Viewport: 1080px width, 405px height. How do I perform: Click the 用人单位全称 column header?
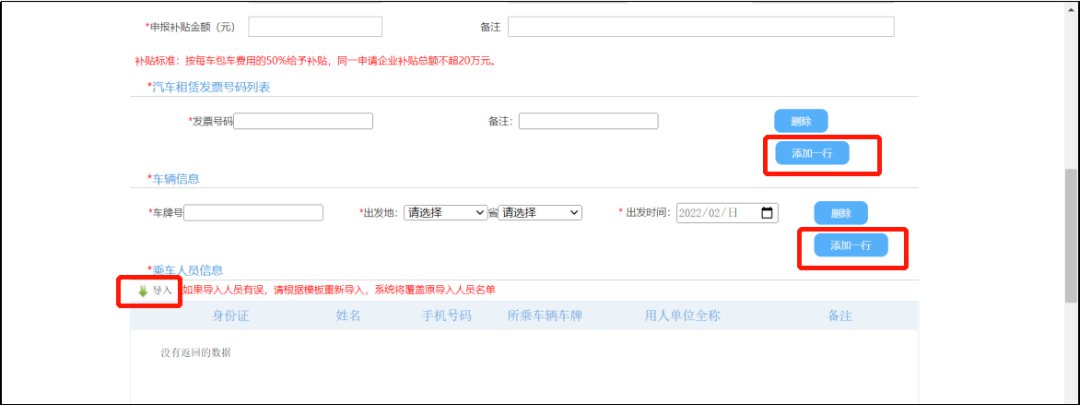(682, 316)
